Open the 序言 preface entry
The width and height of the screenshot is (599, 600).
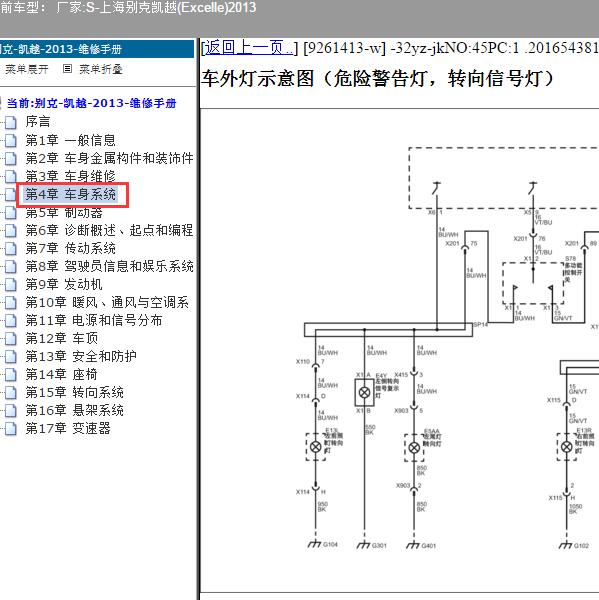coord(38,122)
